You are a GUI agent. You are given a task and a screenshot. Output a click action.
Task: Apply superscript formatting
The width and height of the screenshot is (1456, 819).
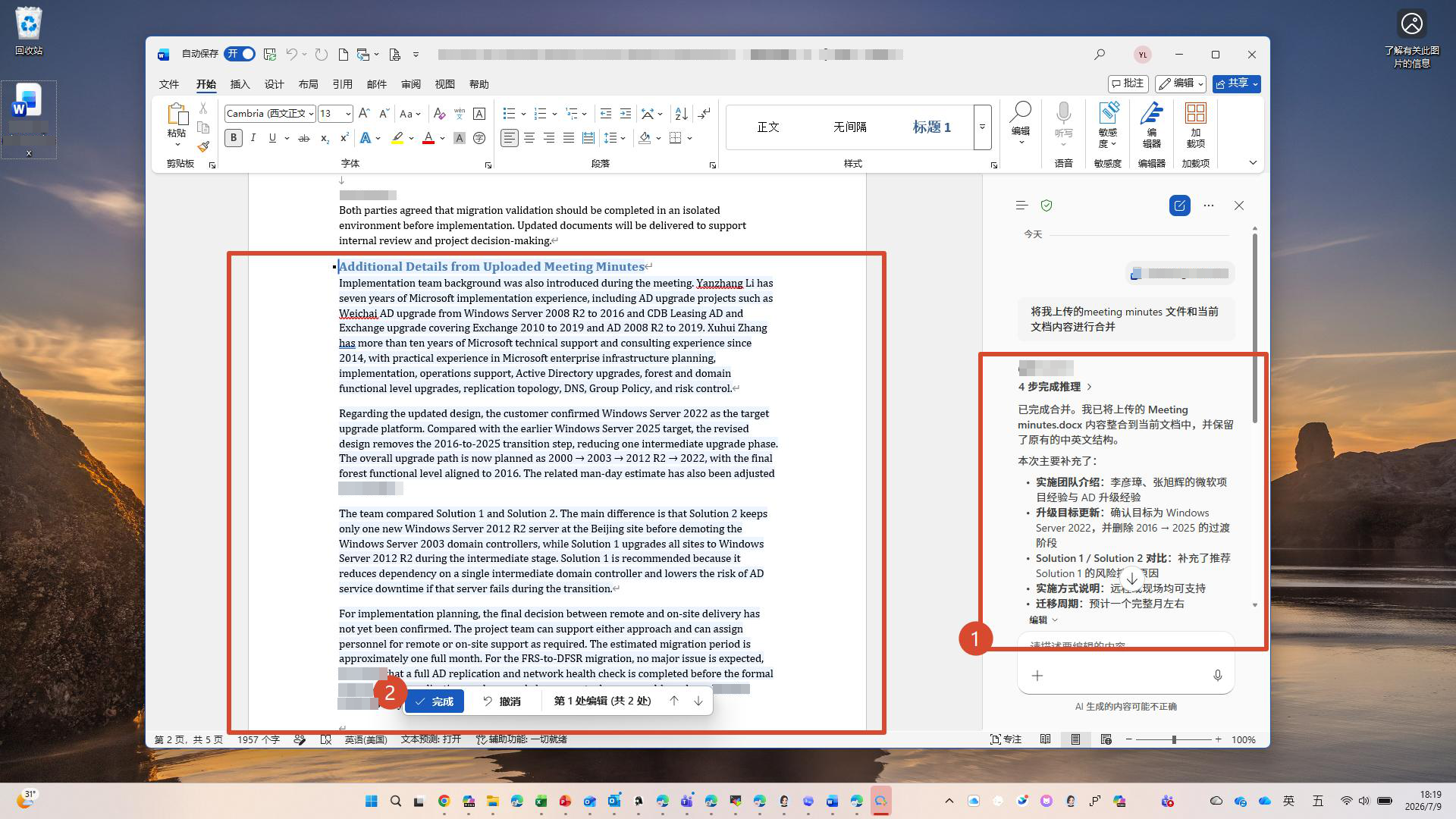[x=344, y=138]
